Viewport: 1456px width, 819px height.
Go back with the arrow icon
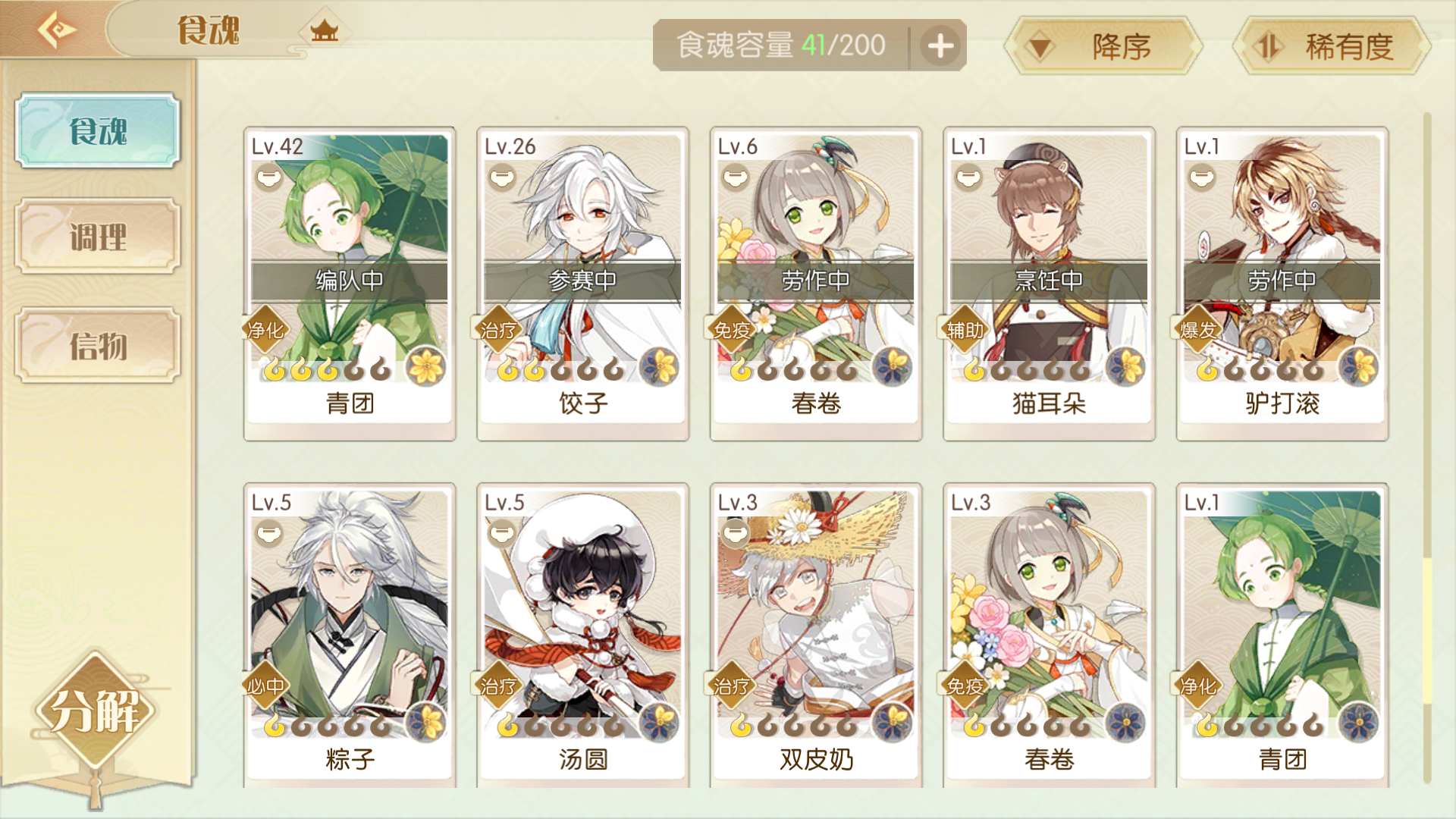click(x=56, y=30)
